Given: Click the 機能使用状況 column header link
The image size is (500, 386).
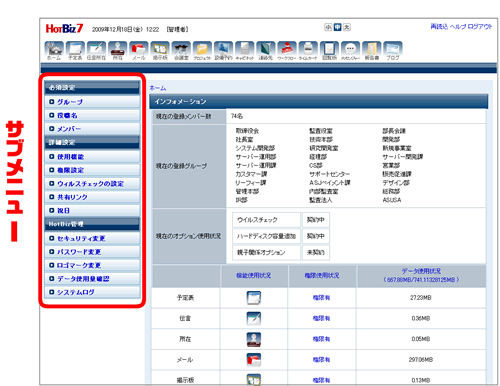Looking at the screenshot, I should (254, 276).
